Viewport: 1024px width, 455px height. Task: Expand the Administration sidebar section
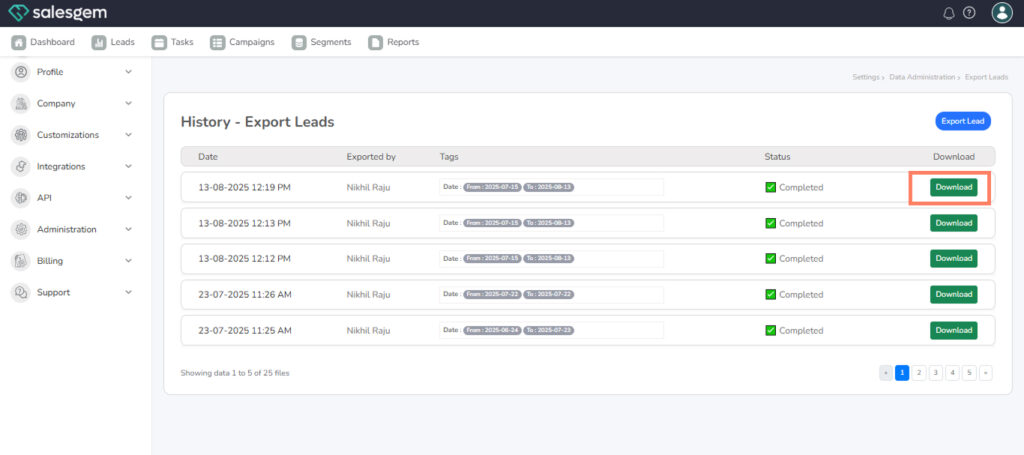128,229
